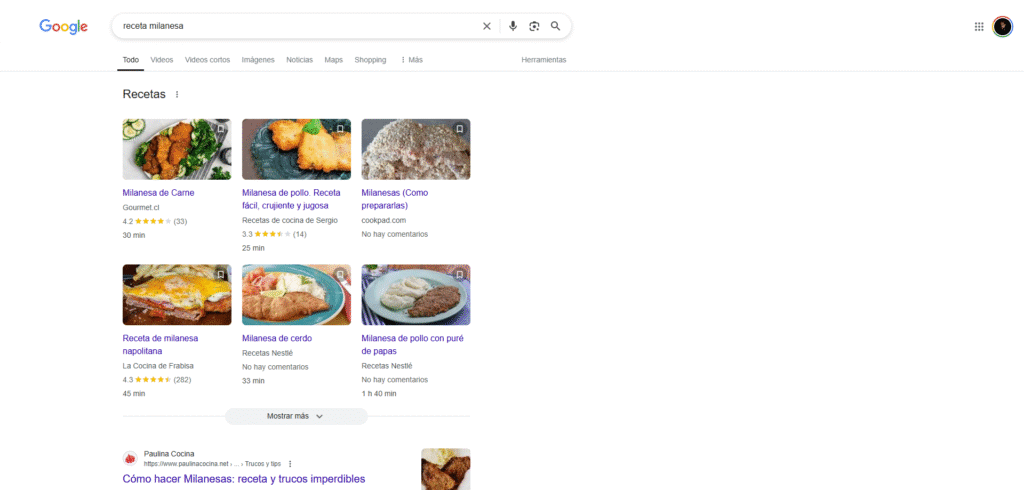This screenshot has width=1024, height=490.
Task: Start voice search with microphone icon
Action: pyautogui.click(x=513, y=26)
